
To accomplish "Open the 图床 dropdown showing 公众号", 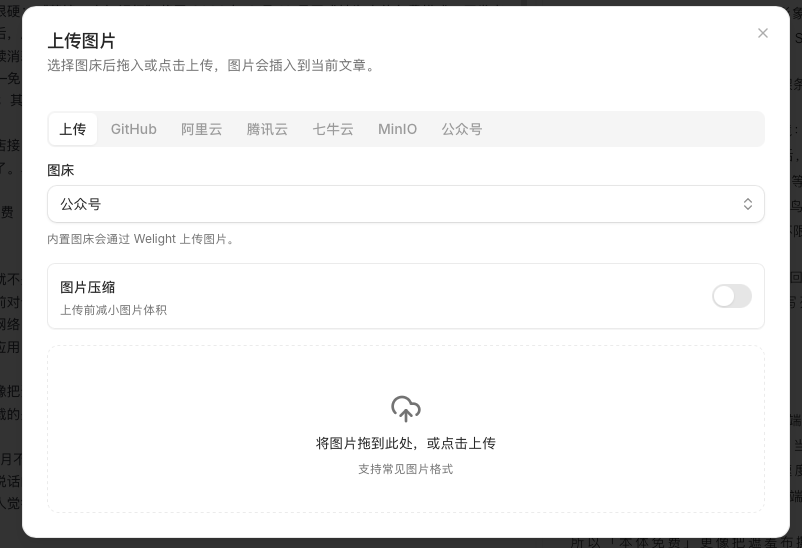I will 406,204.
